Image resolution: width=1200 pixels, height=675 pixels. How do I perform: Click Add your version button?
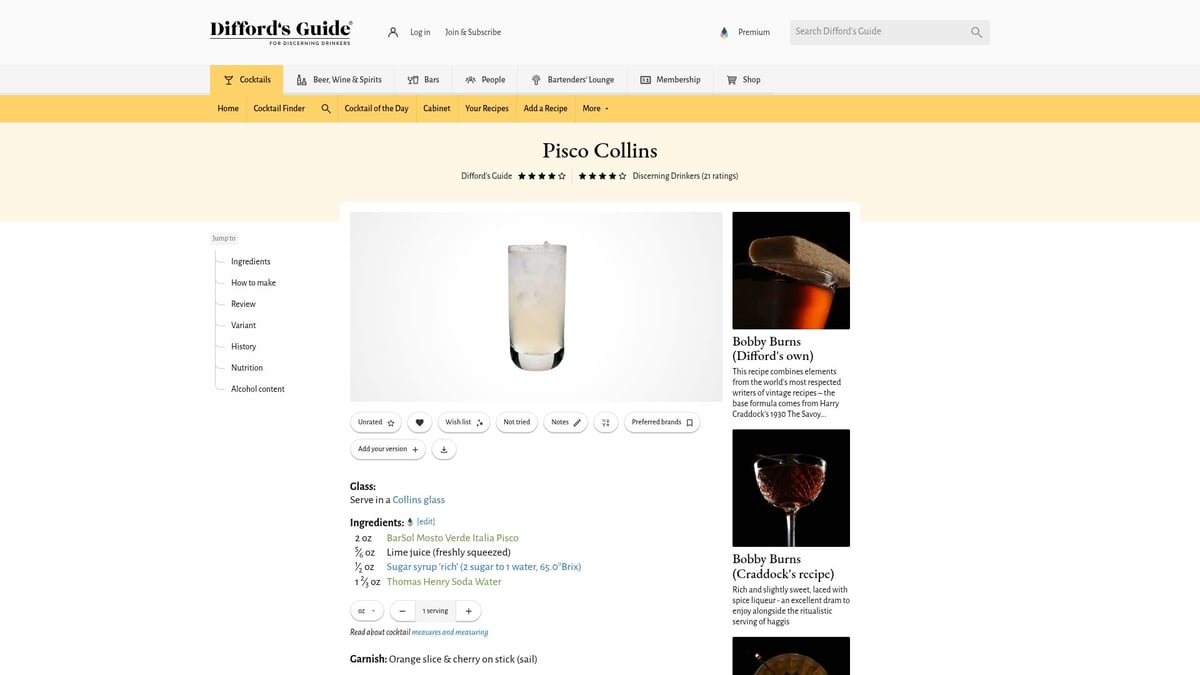click(x=388, y=450)
